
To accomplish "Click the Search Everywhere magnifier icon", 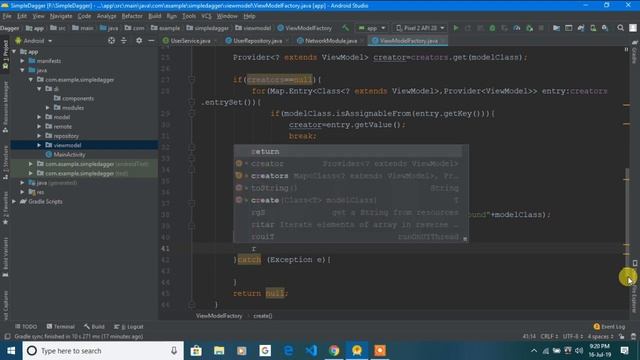I will tap(620, 28).
